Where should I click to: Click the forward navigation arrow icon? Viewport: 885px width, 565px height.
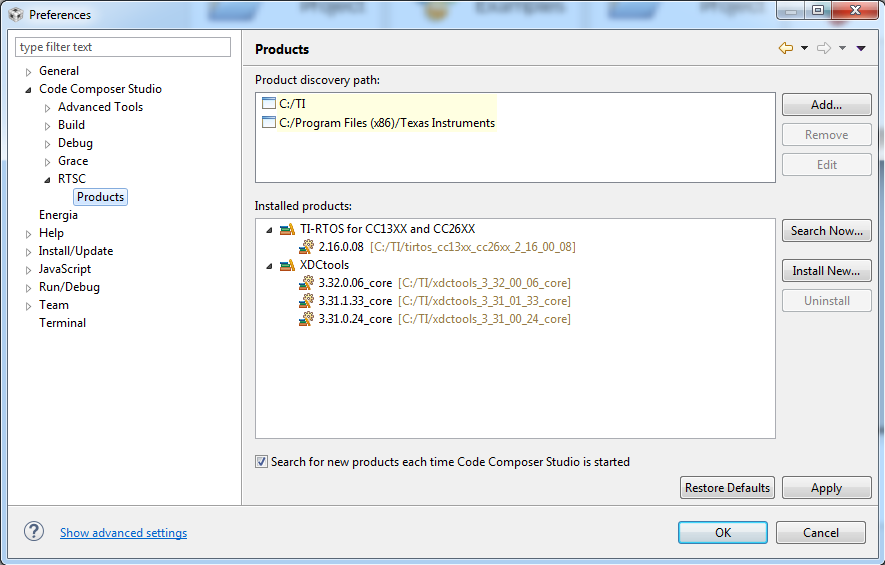point(823,49)
